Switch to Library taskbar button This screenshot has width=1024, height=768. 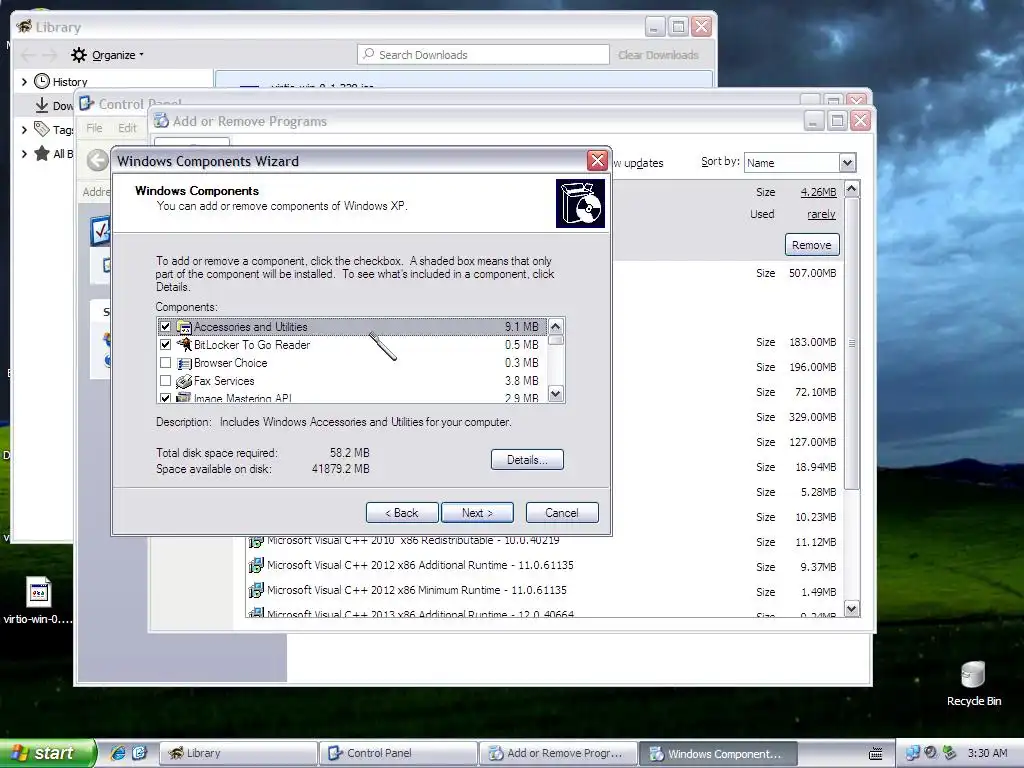(238, 753)
